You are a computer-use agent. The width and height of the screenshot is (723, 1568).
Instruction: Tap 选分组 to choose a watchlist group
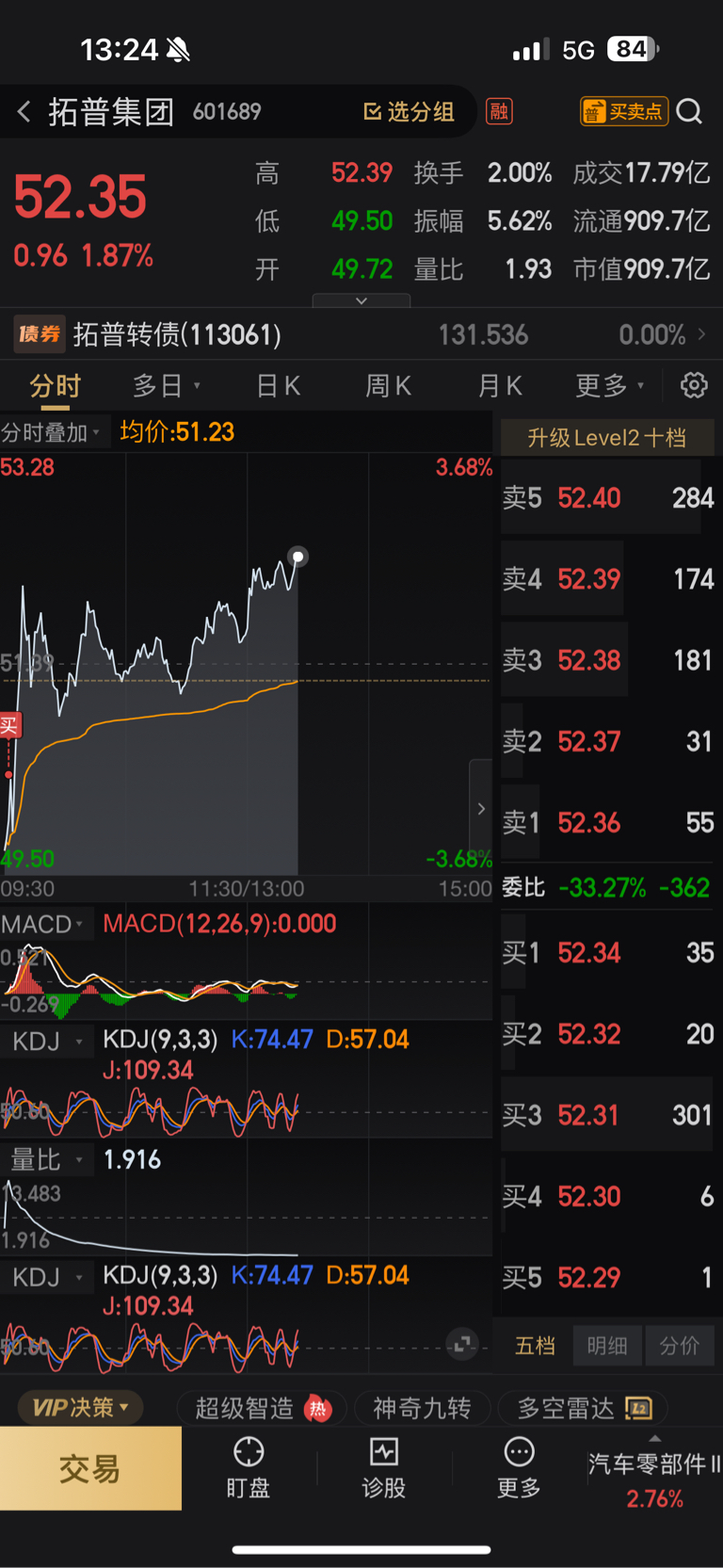coord(410,112)
